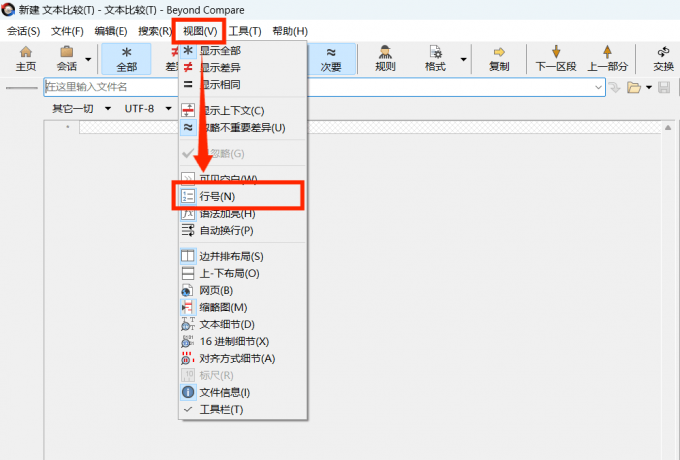The image size is (680, 460).
Task: Click the web page globe icon
Action: tap(188, 290)
